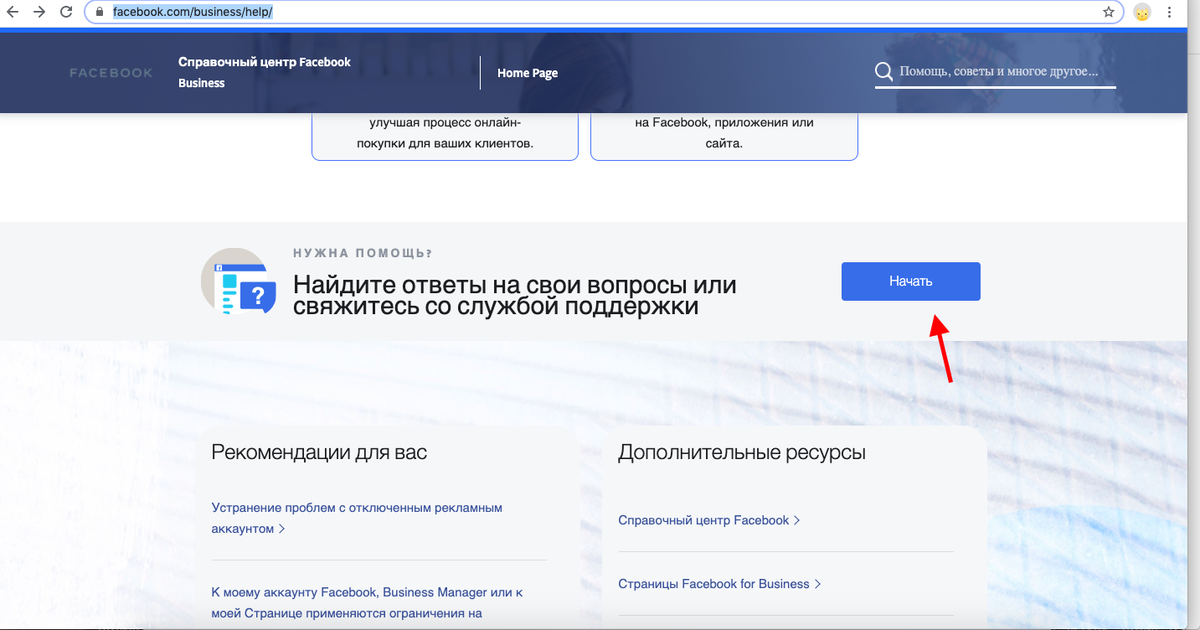The image size is (1200, 630).
Task: Bookmark the page with the star icon
Action: tap(1108, 13)
